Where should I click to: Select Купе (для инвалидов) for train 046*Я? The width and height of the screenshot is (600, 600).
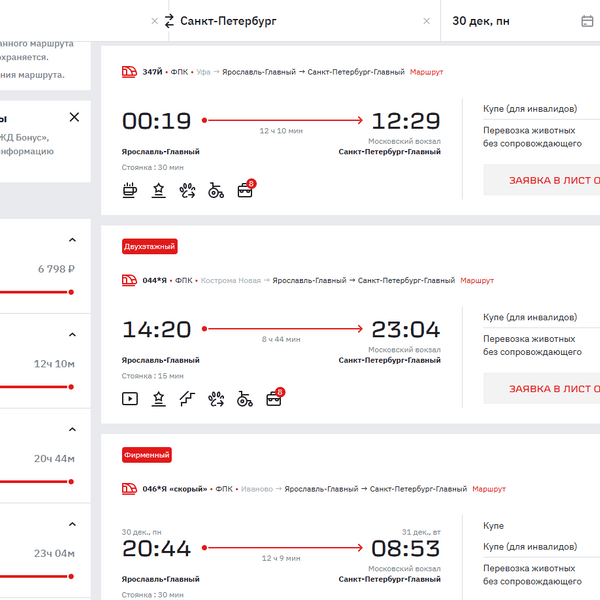click(x=530, y=547)
